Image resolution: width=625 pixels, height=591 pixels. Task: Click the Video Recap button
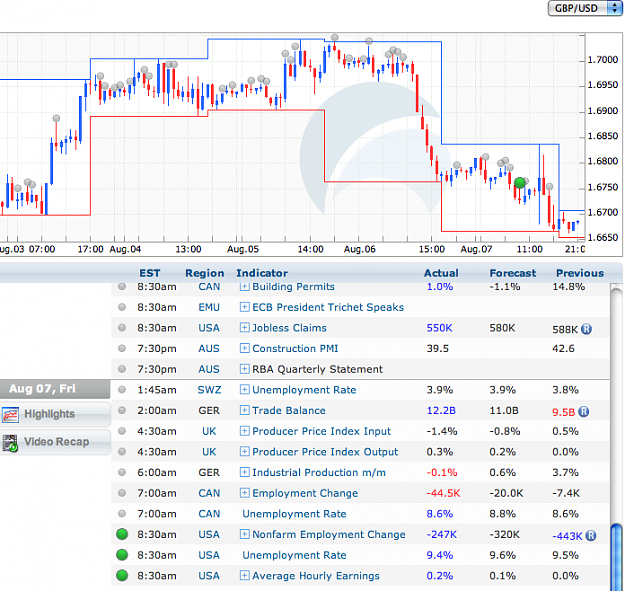[x=55, y=442]
